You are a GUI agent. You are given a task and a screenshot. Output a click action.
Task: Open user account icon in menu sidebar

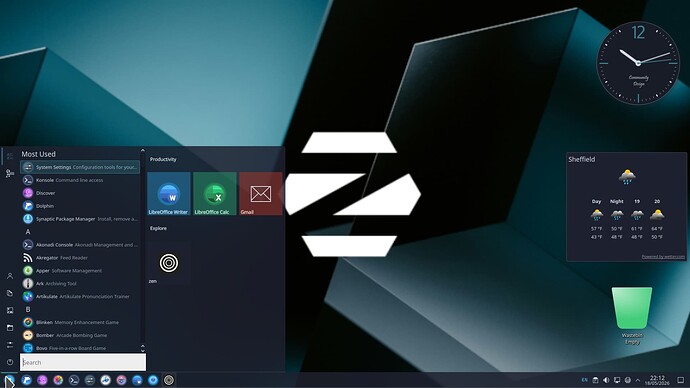10,276
